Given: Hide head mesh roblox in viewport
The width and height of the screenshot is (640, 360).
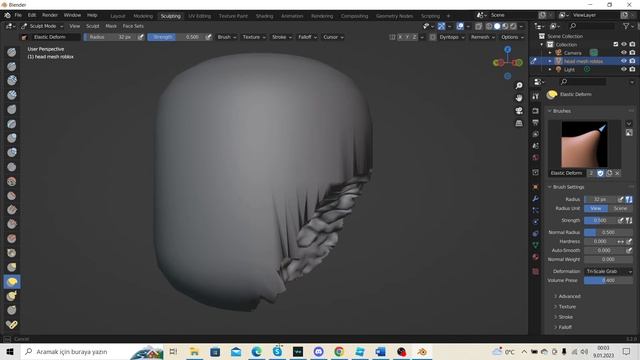Looking at the screenshot, I should tap(624, 61).
